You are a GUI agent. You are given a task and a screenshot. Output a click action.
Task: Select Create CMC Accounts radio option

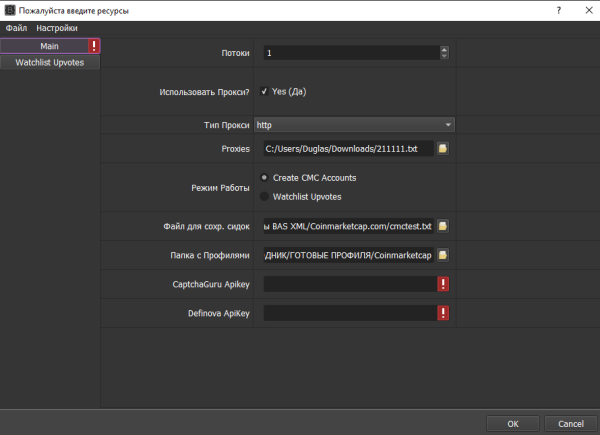pos(264,178)
